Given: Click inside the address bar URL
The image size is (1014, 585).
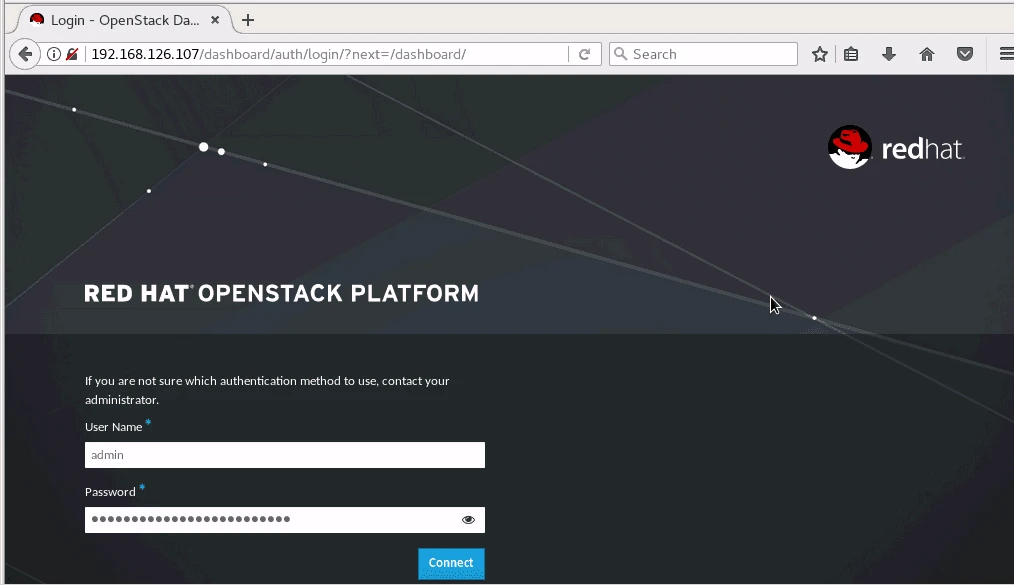Looking at the screenshot, I should [300, 54].
